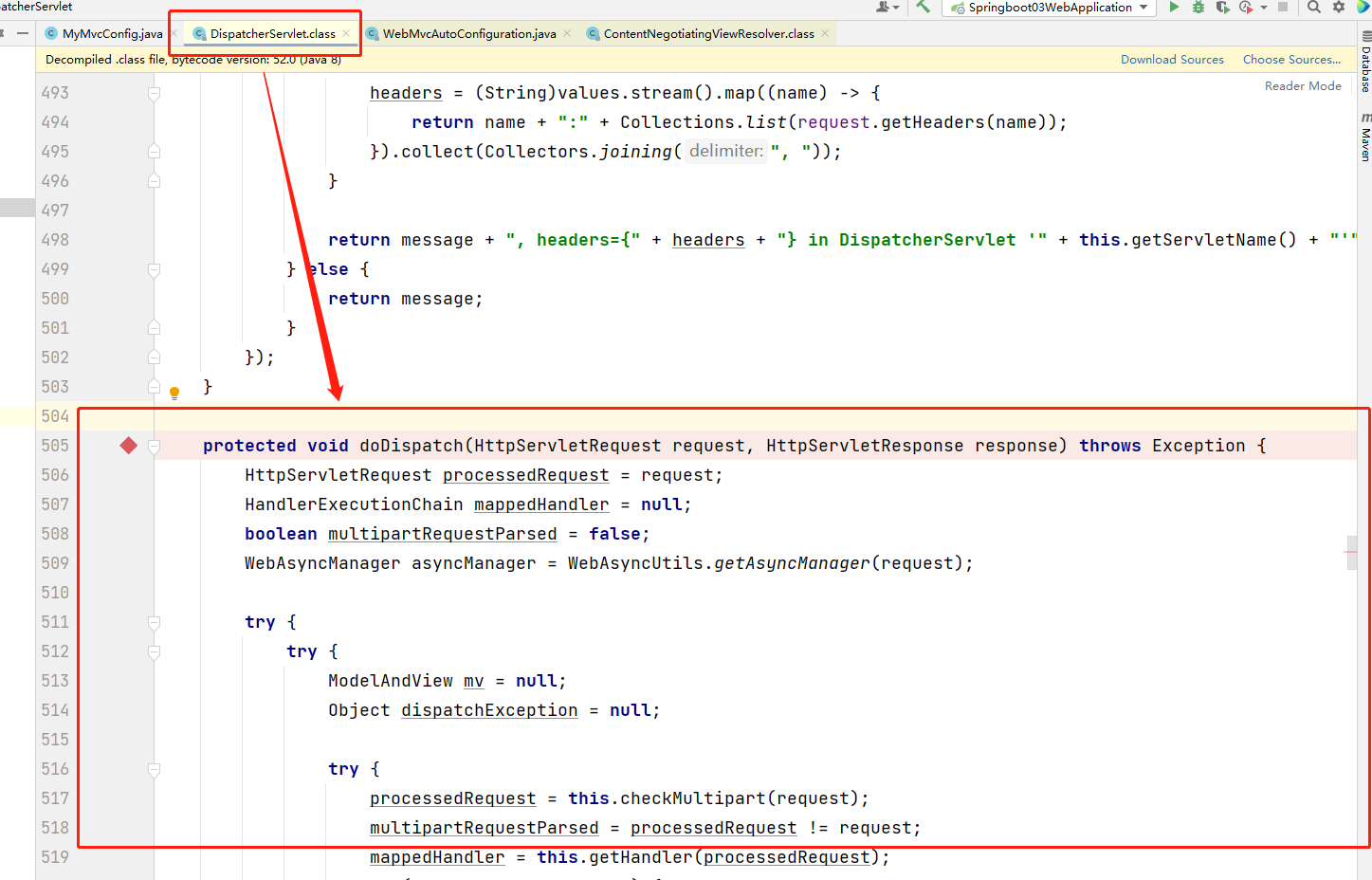Click the Profiler run icon
This screenshot has width=1372, height=880.
pos(1246,7)
